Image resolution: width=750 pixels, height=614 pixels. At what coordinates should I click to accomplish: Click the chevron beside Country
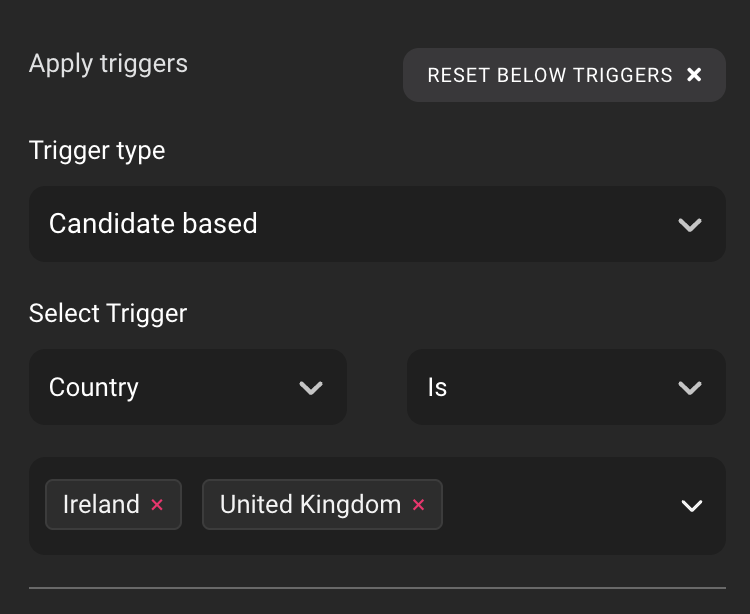tap(311, 387)
